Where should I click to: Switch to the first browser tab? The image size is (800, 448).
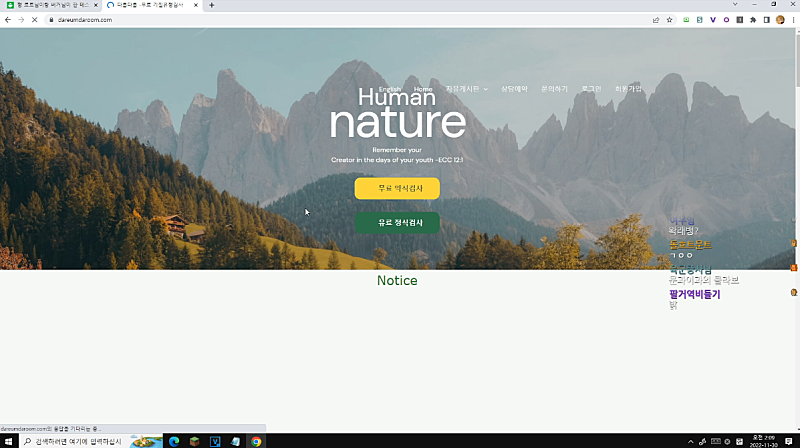pyautogui.click(x=51, y=5)
